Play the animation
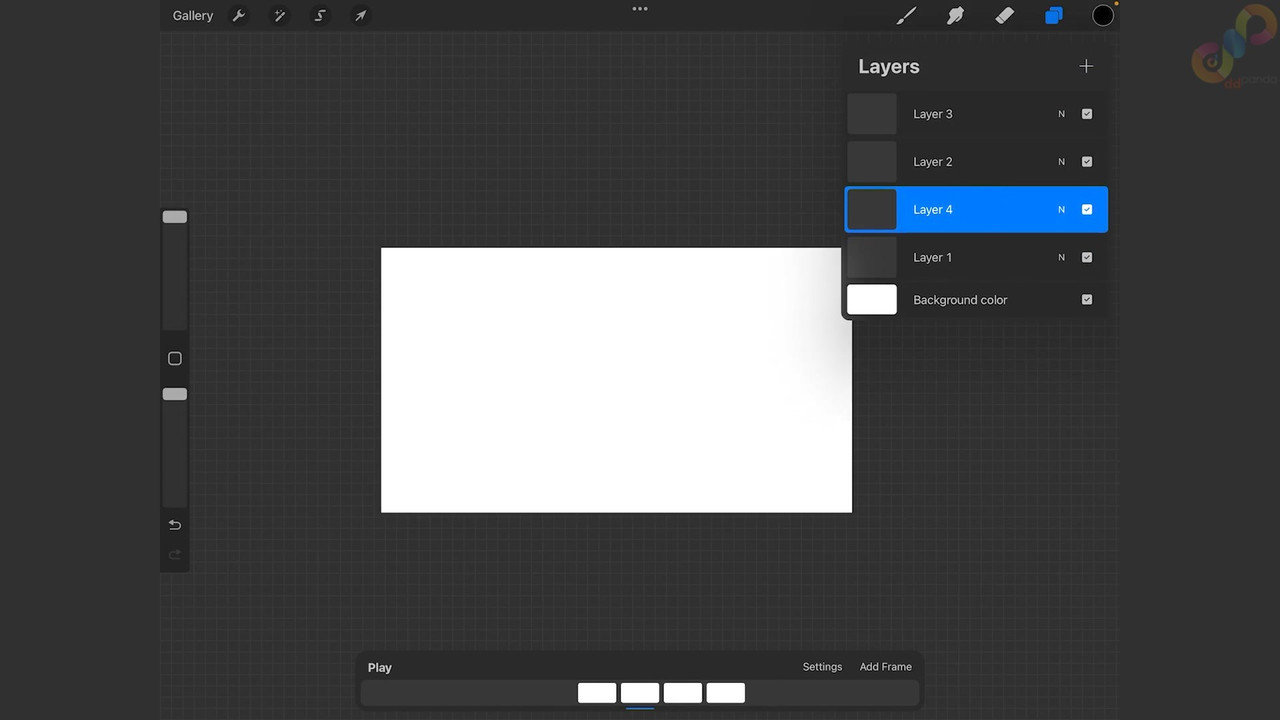Screen dimensions: 1280x720 coord(380,667)
